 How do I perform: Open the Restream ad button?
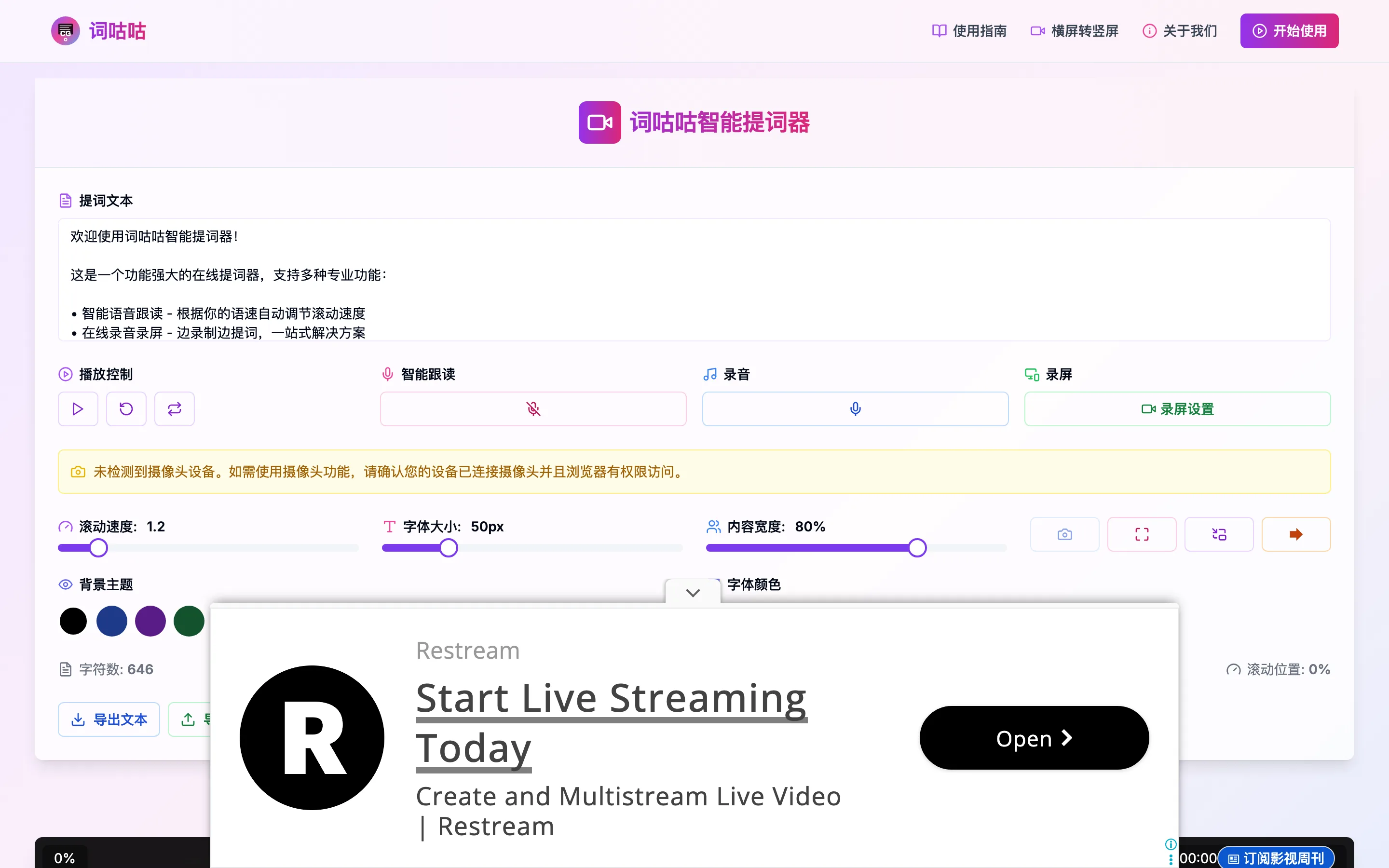pyautogui.click(x=1035, y=738)
